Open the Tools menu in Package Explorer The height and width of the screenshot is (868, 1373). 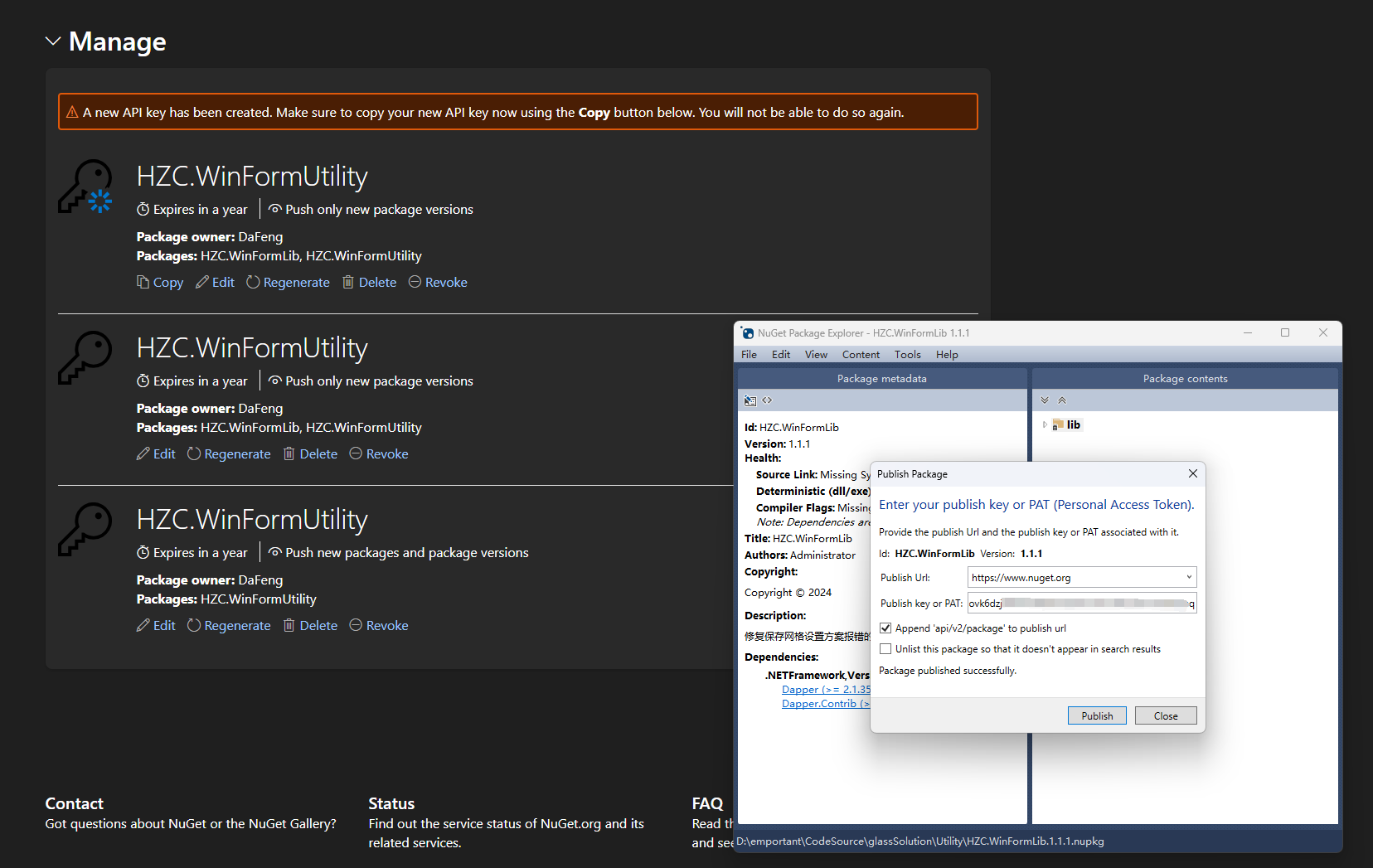[908, 355]
